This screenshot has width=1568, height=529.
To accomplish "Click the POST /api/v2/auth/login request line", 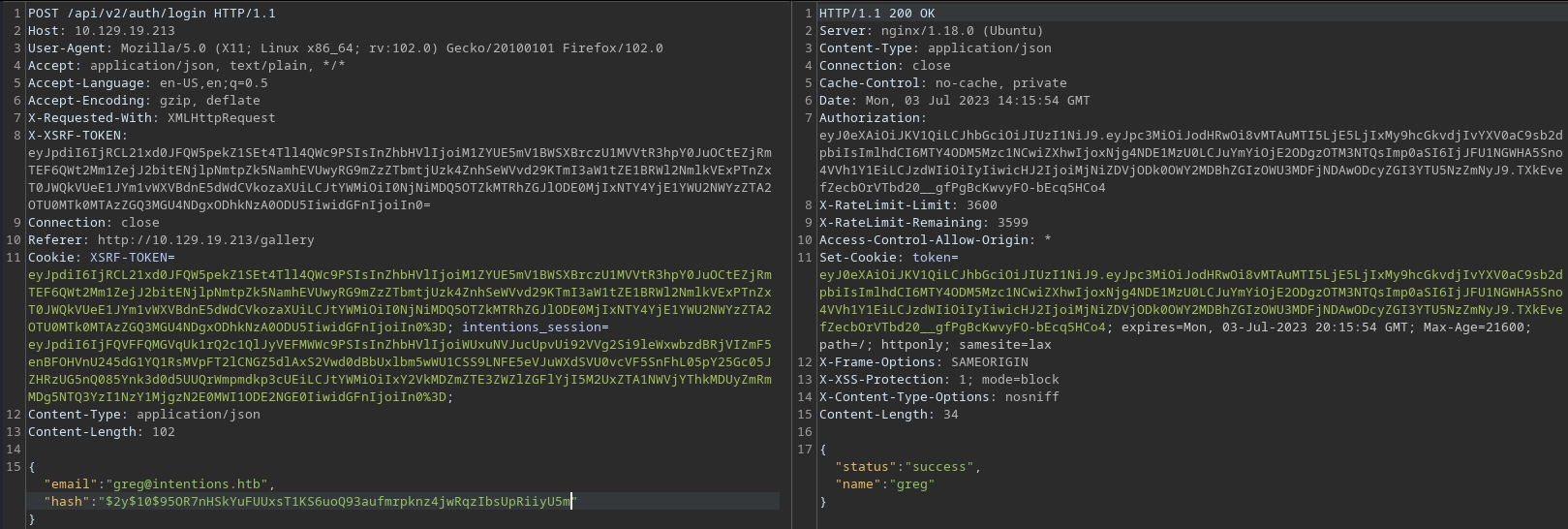I will [x=151, y=14].
